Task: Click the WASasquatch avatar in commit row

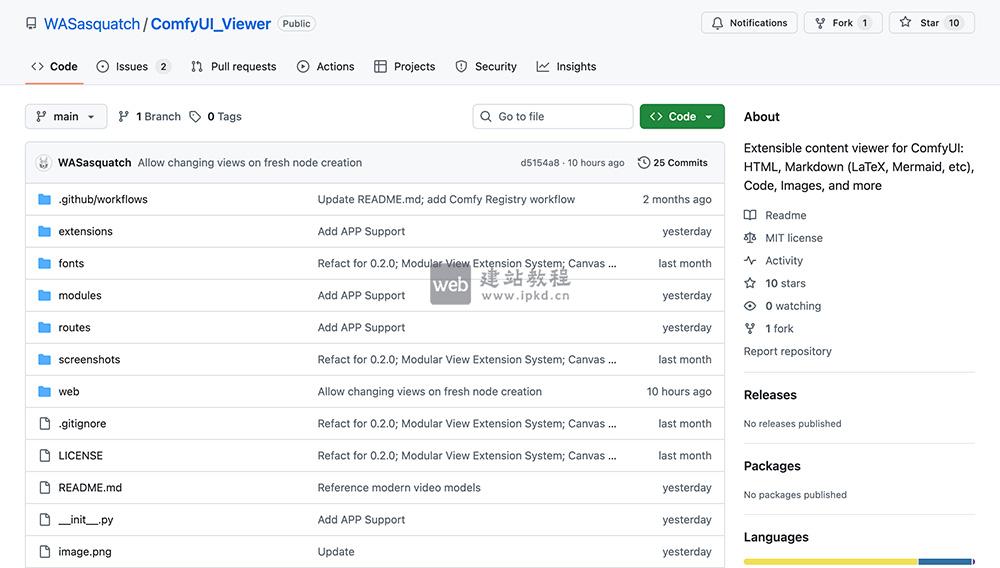Action: point(44,163)
